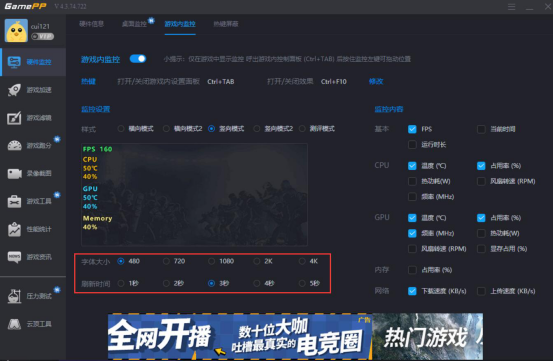
Task: Select the 竖向模式 style radio button
Action: 211,129
